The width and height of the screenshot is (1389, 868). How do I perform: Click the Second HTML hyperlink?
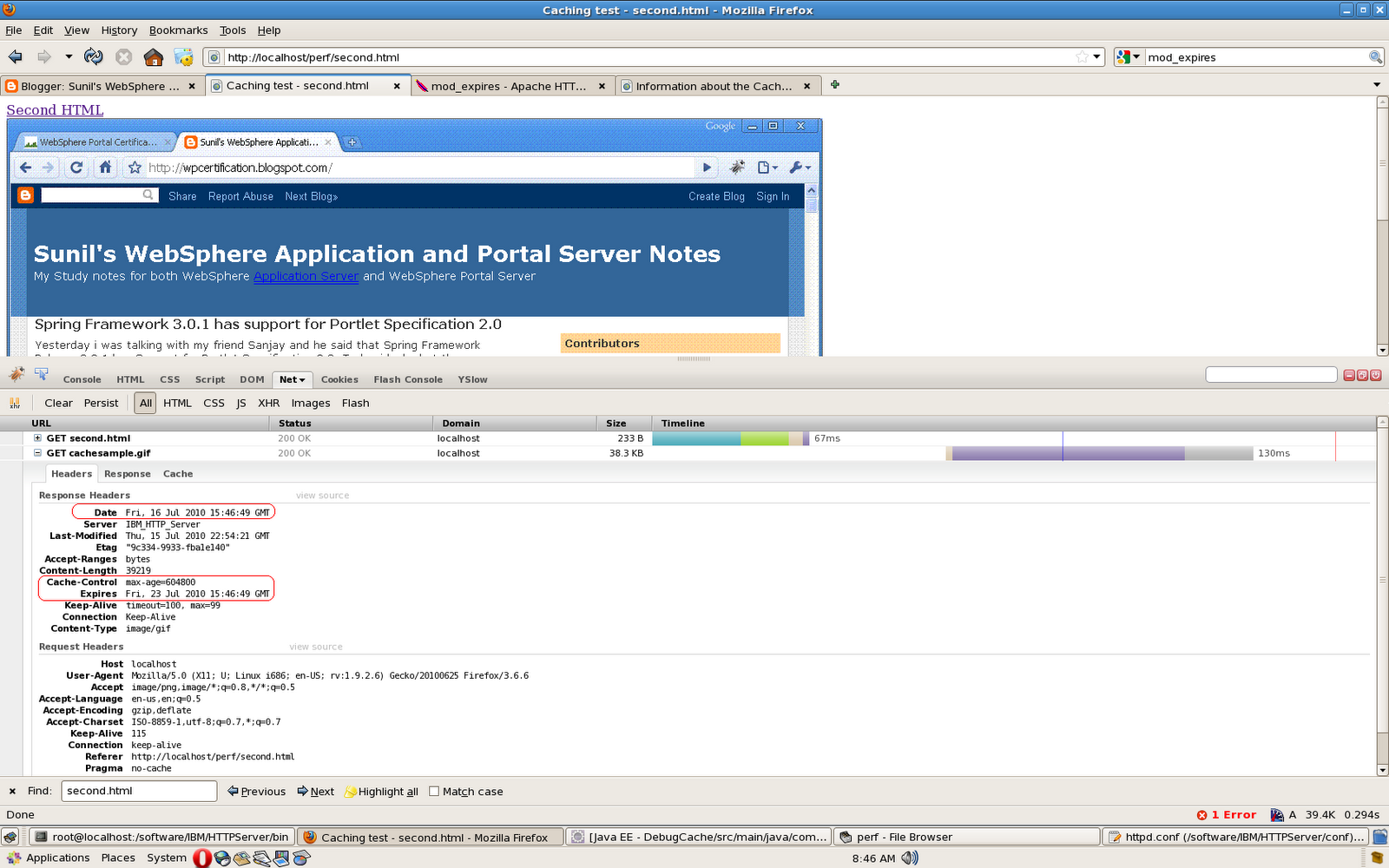pos(54,109)
